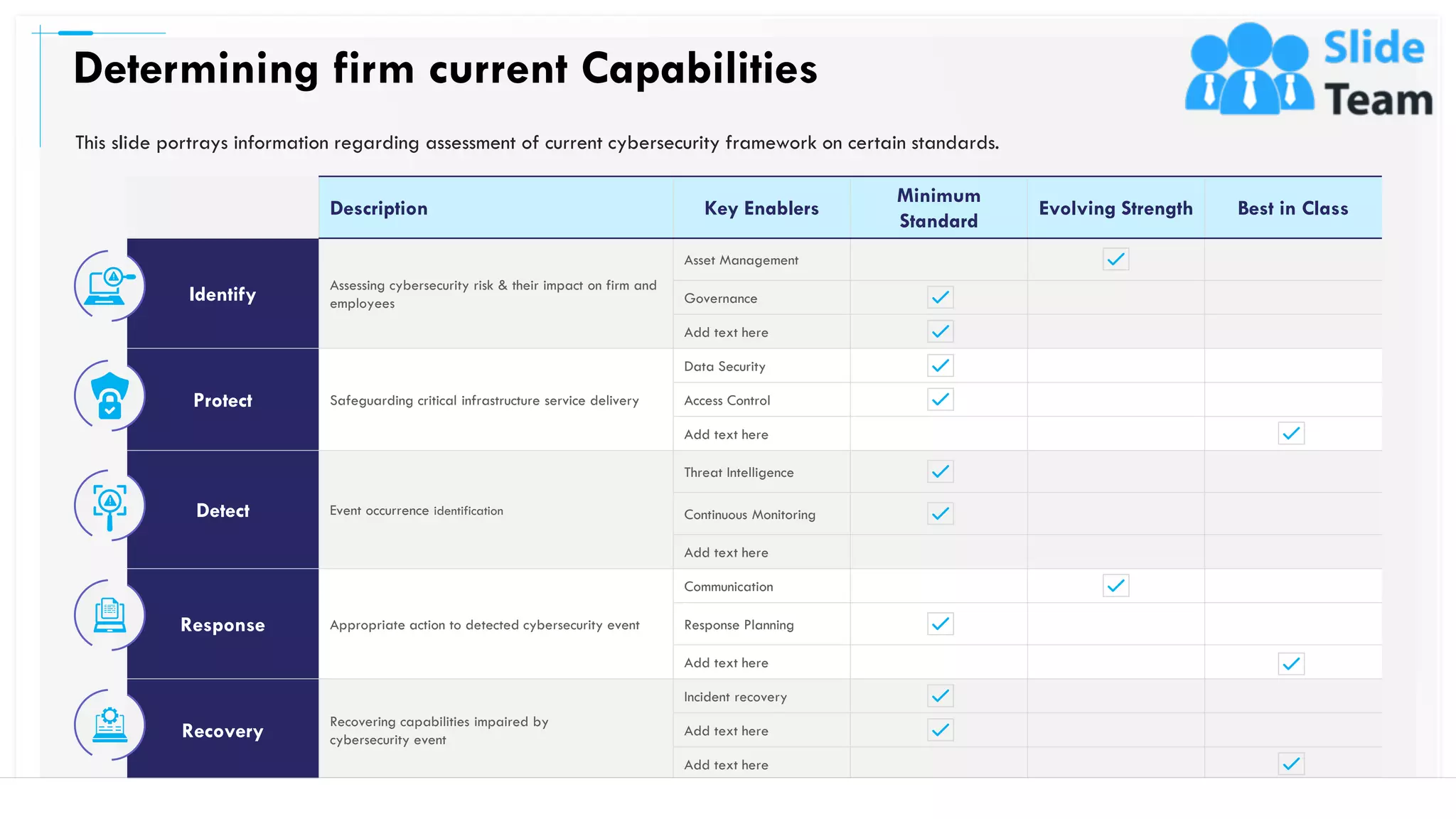The image size is (1456, 819).
Task: Toggle Asset Management Evolving Strength checkbox
Action: pyautogui.click(x=1115, y=259)
